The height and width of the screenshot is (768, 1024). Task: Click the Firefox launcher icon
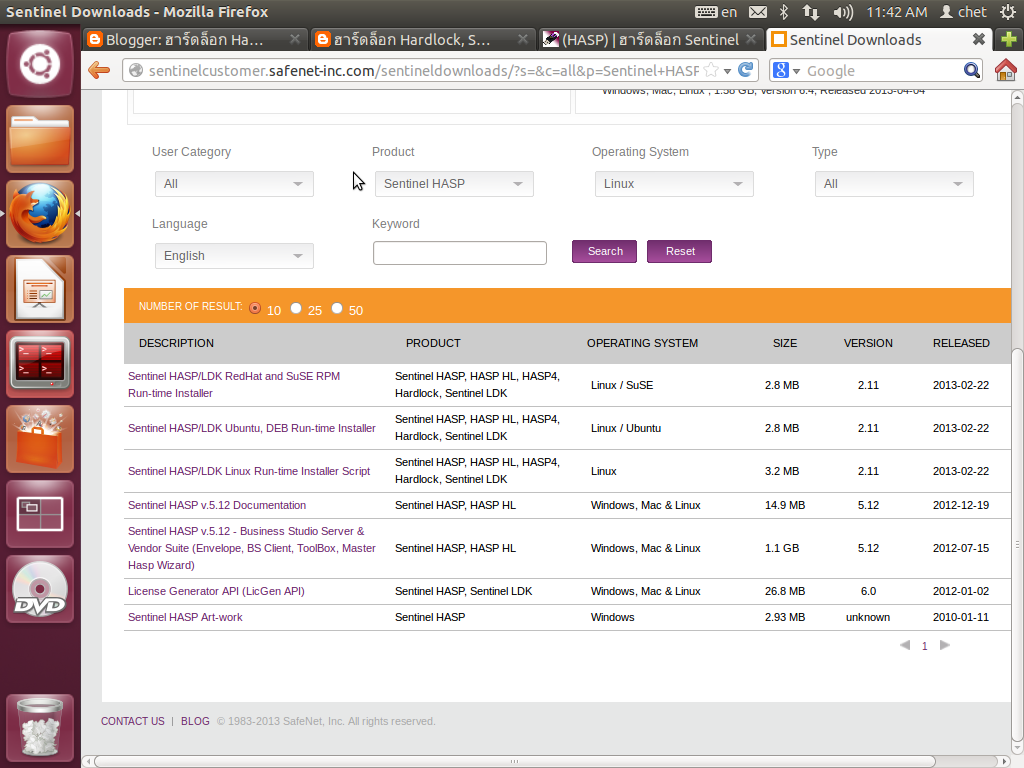[40, 214]
